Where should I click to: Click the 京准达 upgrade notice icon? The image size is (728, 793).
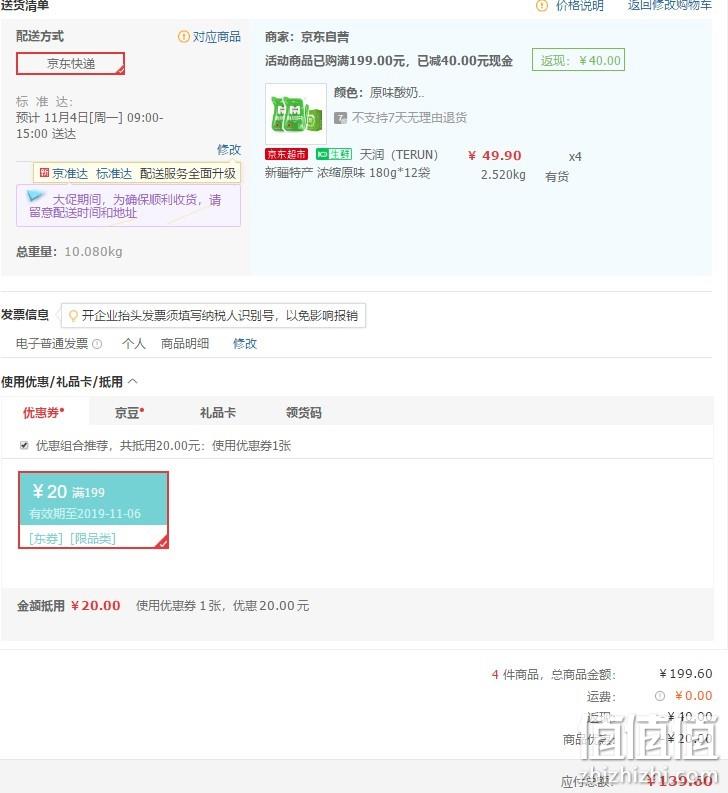click(x=44, y=173)
